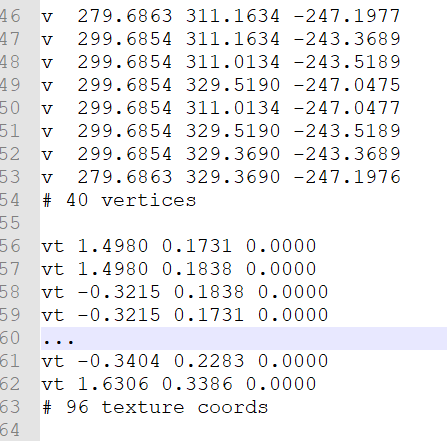Select texture line 'vt -0.3215 0.1838 0.0000'
This screenshot has width=447, height=441.
click(185, 292)
